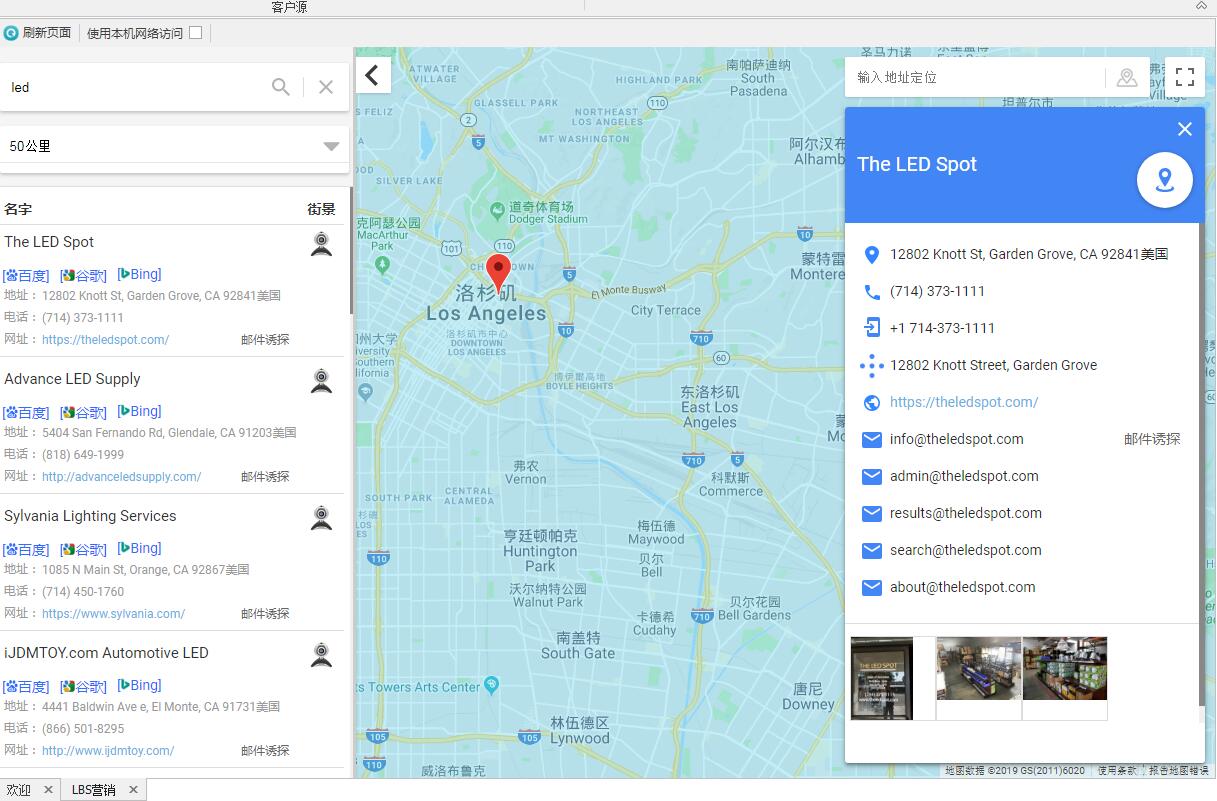Click the search magnifier icon beside led

point(281,87)
